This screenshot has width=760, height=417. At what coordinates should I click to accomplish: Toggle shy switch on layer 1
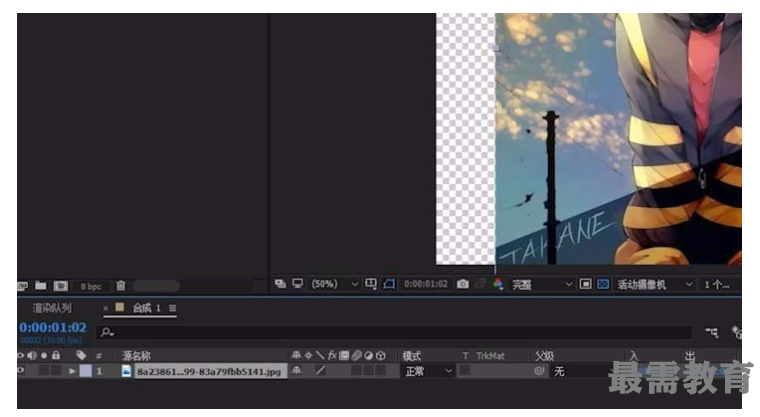[x=296, y=370]
